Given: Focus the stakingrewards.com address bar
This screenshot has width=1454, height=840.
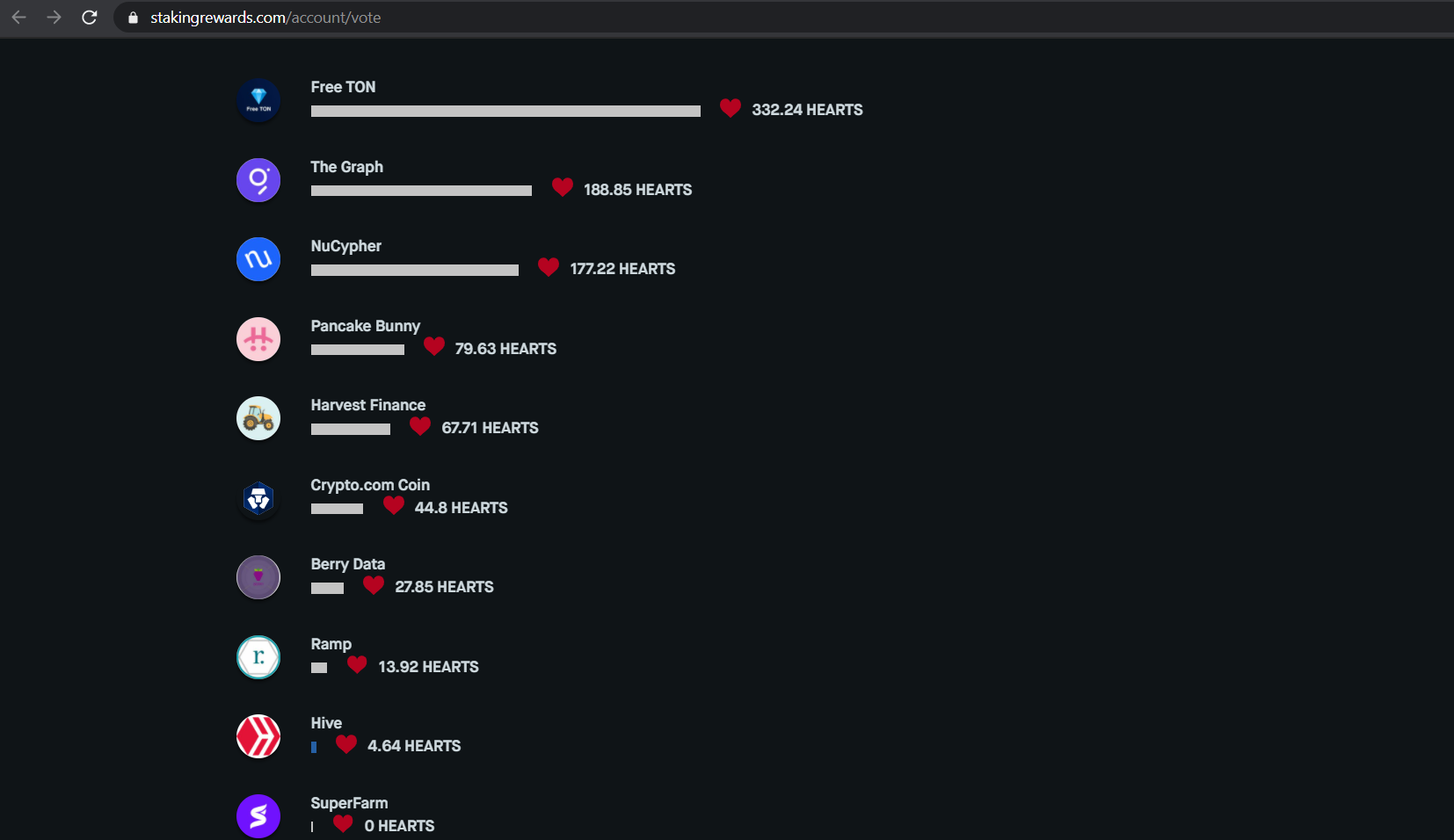Looking at the screenshot, I should point(782,18).
